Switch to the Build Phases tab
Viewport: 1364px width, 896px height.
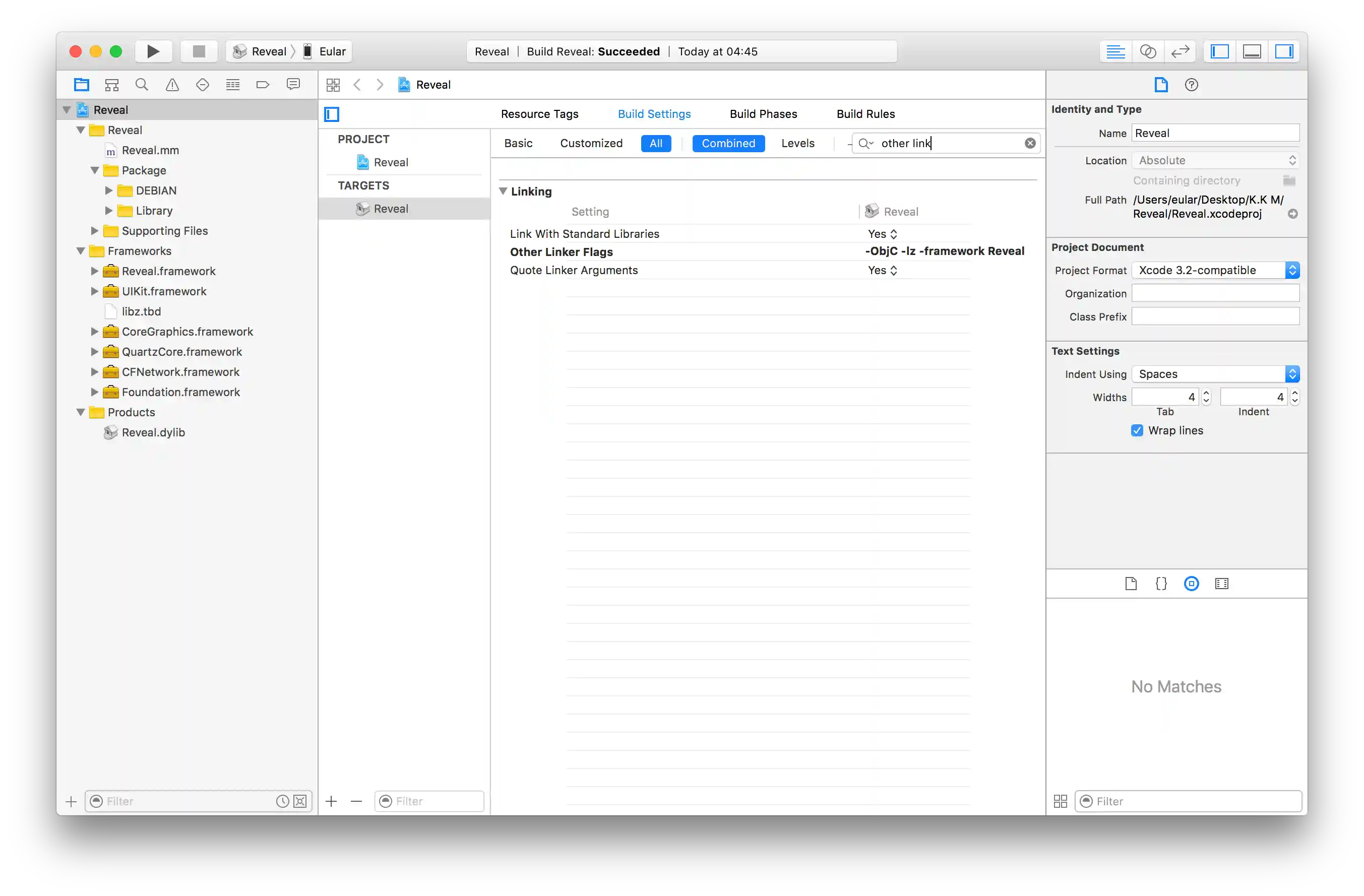coord(763,114)
